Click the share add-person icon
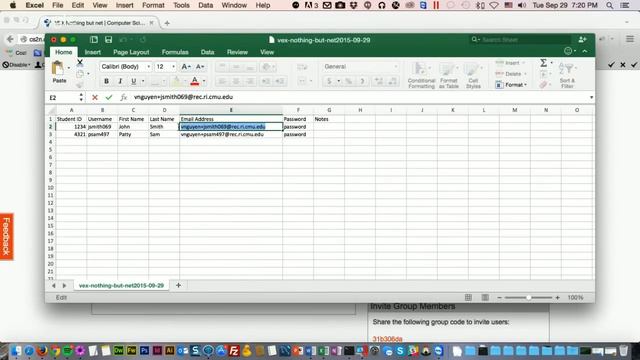Image resolution: width=640 pixels, height=360 pixels. point(582,39)
